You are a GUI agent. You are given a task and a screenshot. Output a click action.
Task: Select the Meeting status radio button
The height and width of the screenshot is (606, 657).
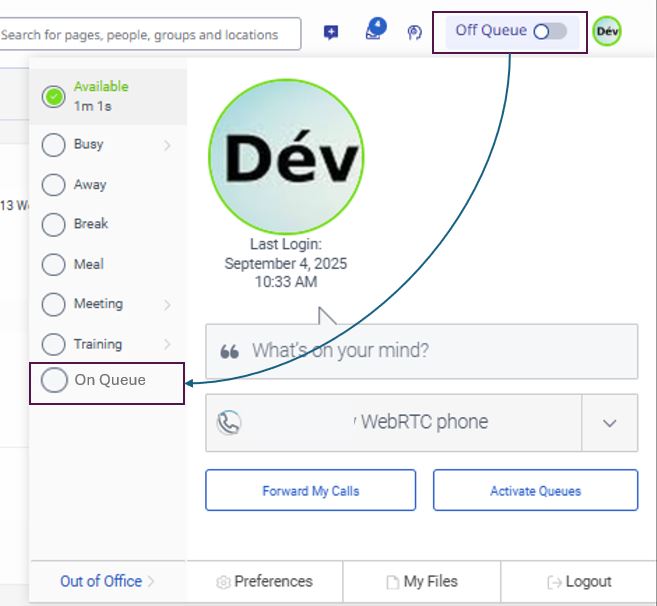[53, 304]
